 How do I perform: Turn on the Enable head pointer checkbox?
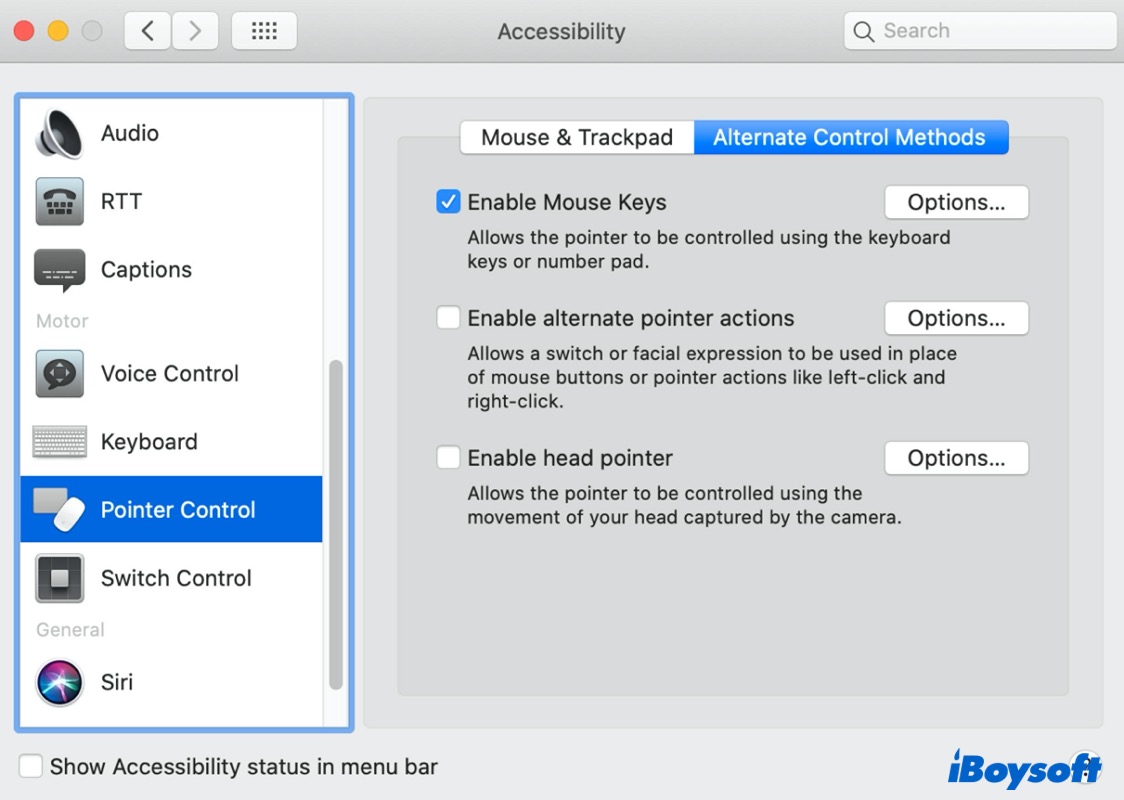pos(448,458)
